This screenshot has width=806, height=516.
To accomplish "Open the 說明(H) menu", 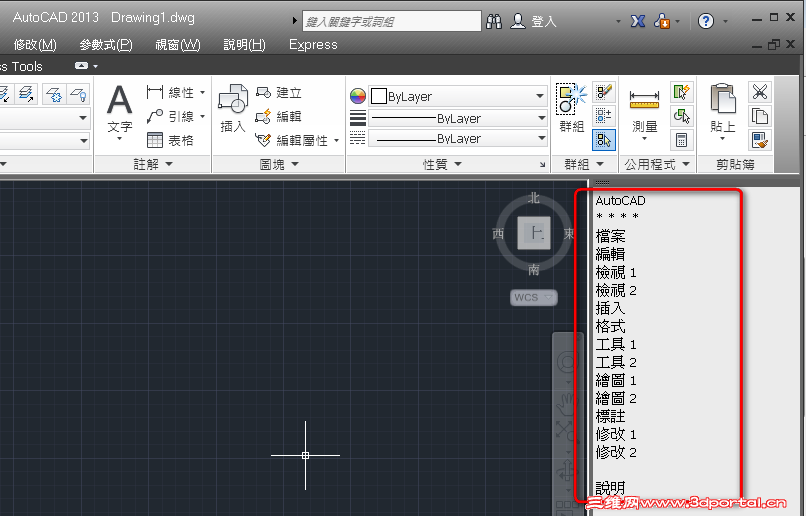I will (x=244, y=45).
